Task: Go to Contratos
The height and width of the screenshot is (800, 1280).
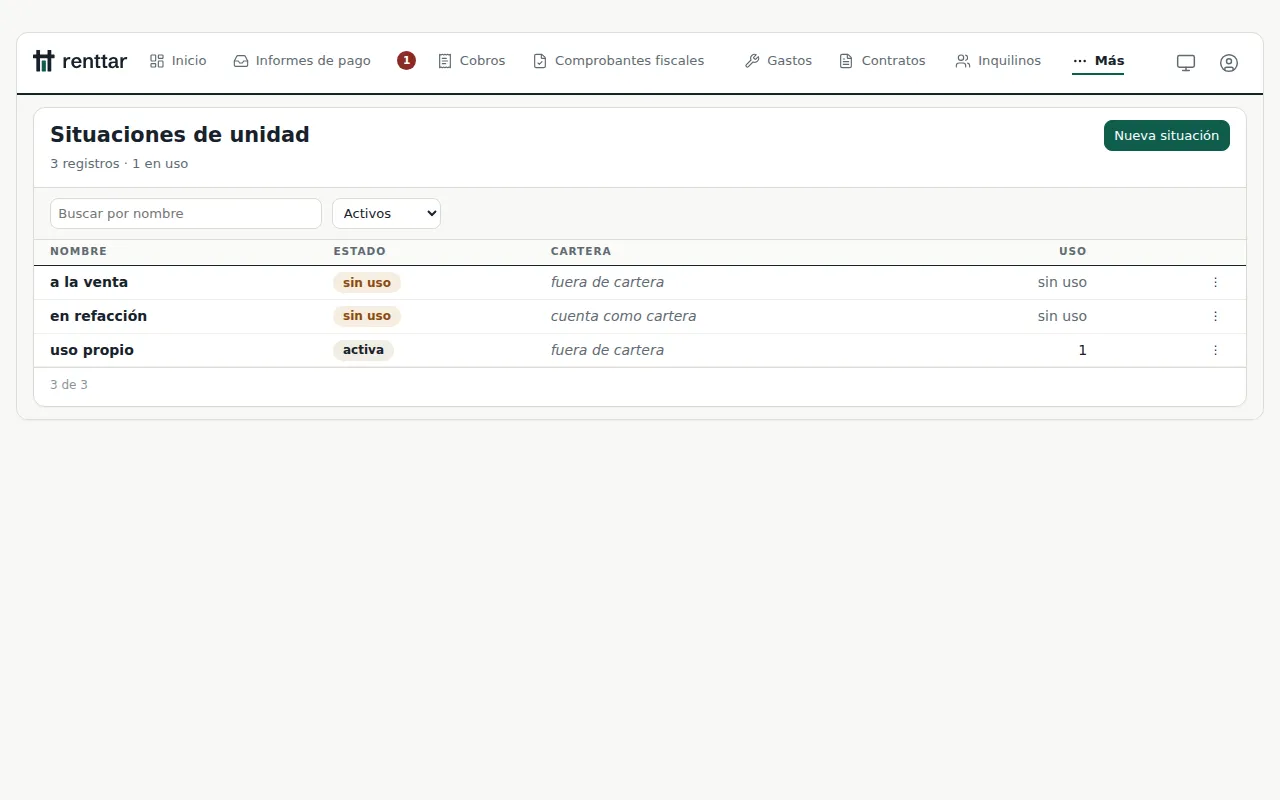Action: click(882, 61)
